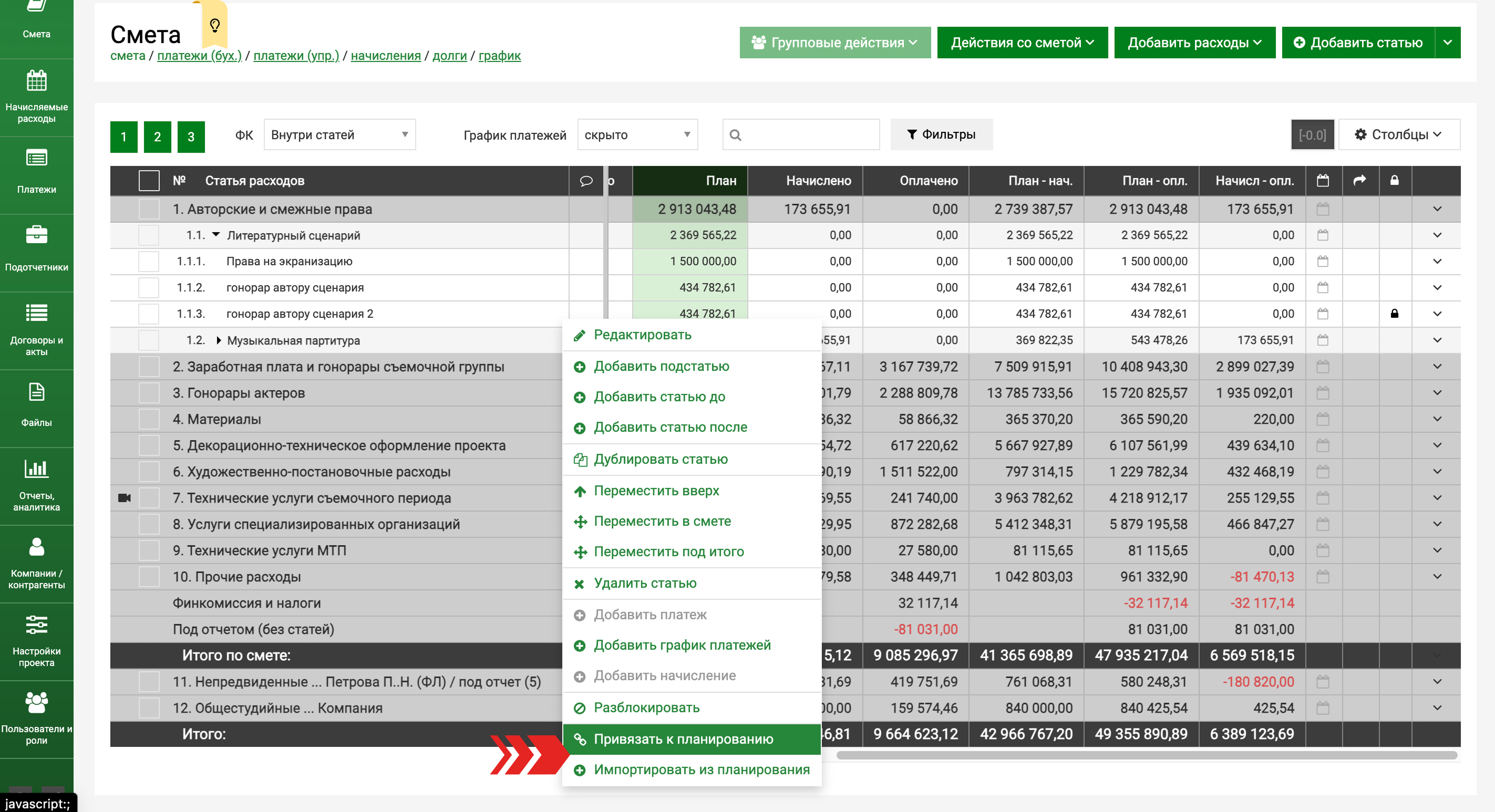The image size is (1495, 812).
Task: Open График платежей скрыто dropdown
Action: click(x=637, y=134)
